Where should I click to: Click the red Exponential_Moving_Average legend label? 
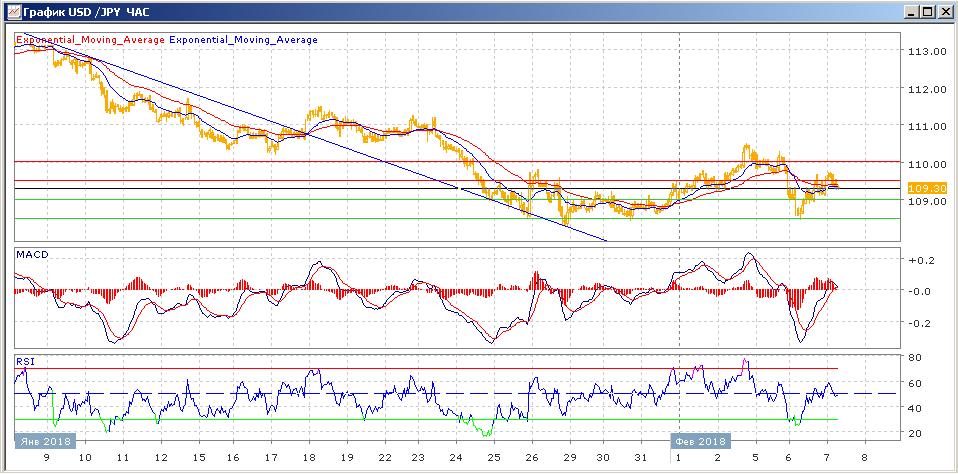[90, 40]
